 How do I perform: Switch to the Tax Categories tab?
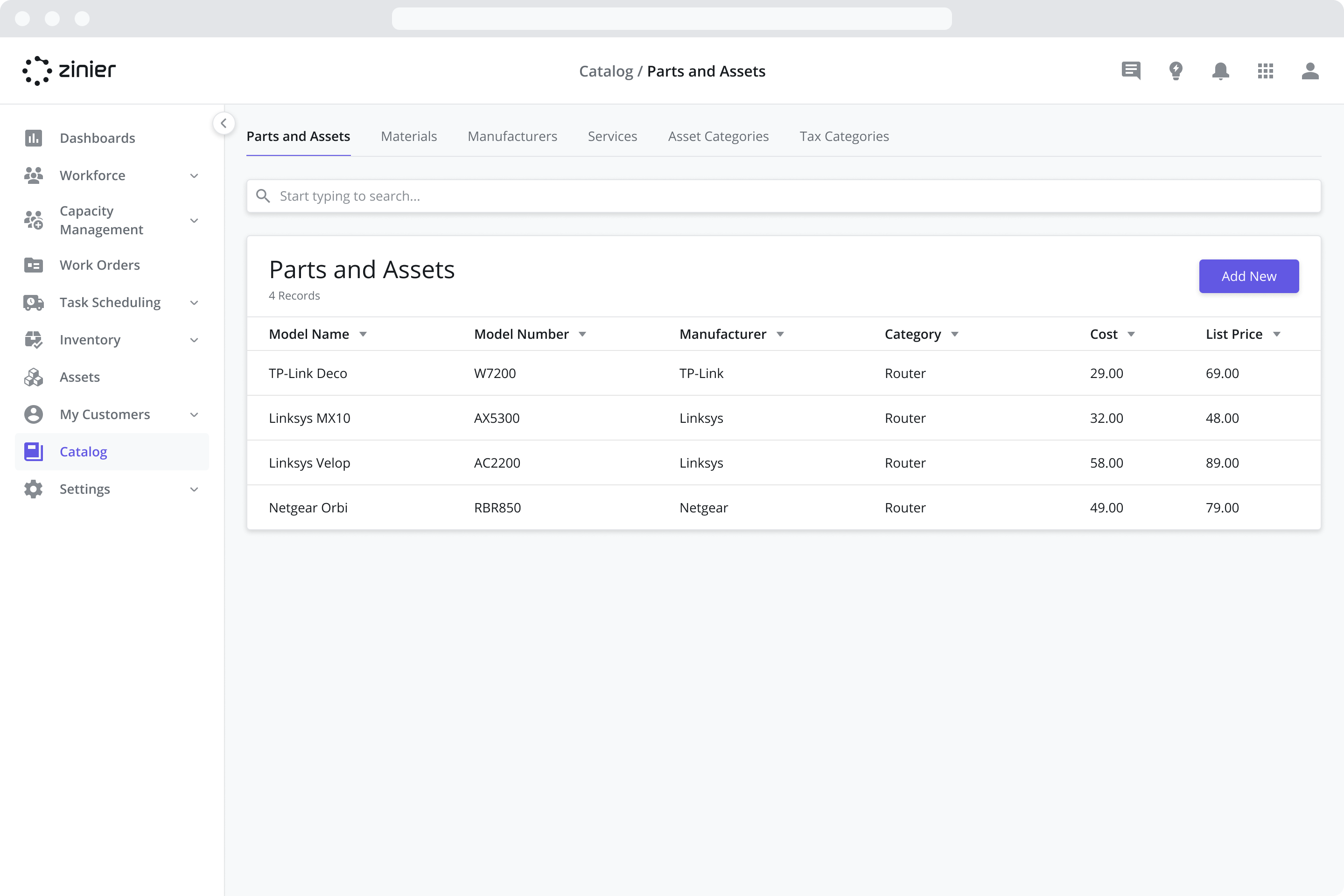[x=845, y=136]
